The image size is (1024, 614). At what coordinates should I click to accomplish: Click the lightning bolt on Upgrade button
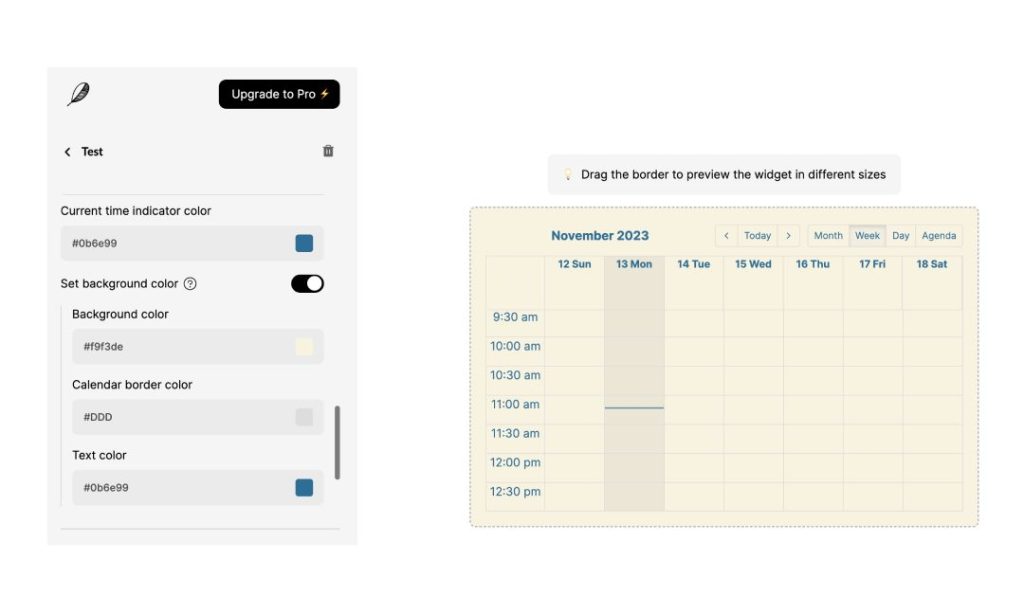point(326,94)
